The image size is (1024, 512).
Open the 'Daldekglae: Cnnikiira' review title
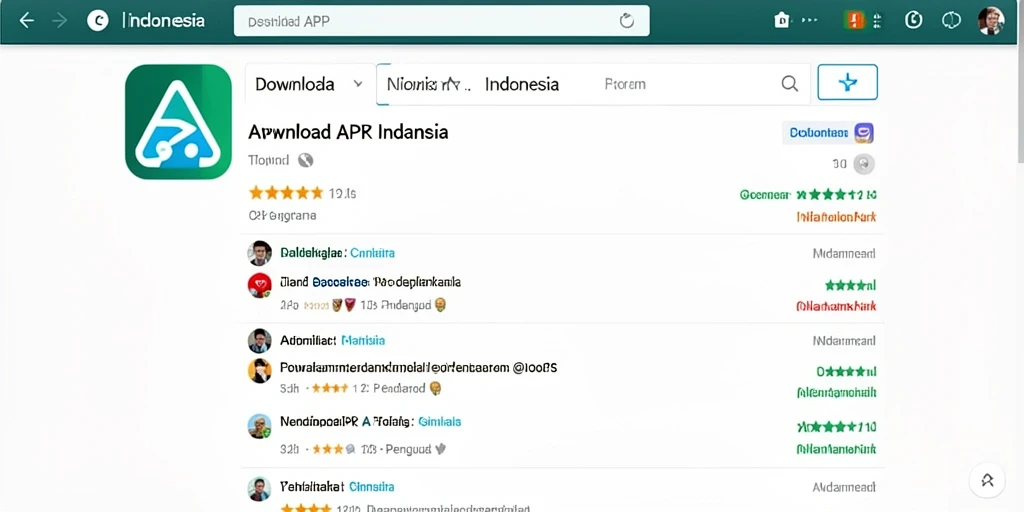(x=337, y=253)
